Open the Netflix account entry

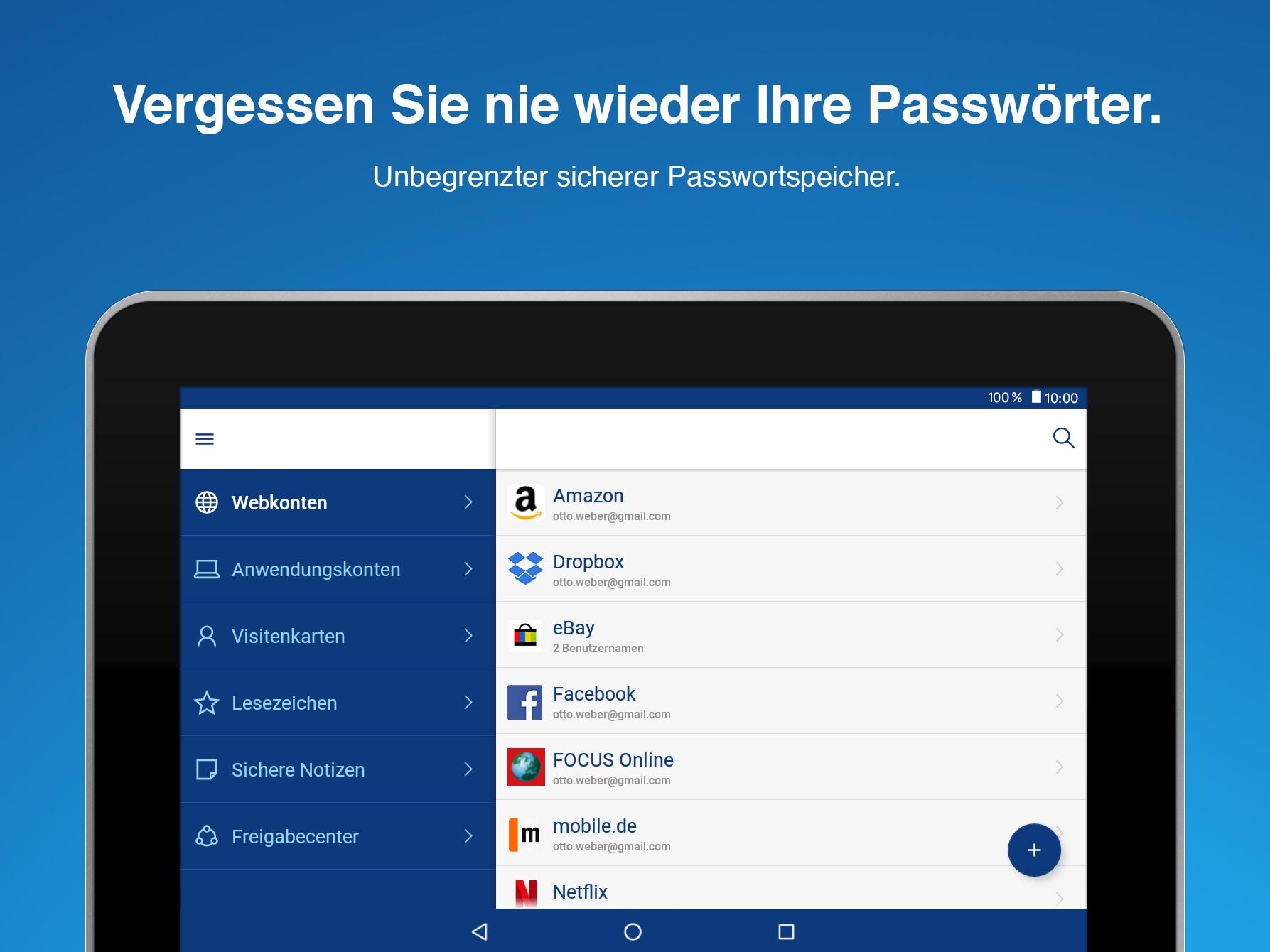pyautogui.click(x=791, y=887)
